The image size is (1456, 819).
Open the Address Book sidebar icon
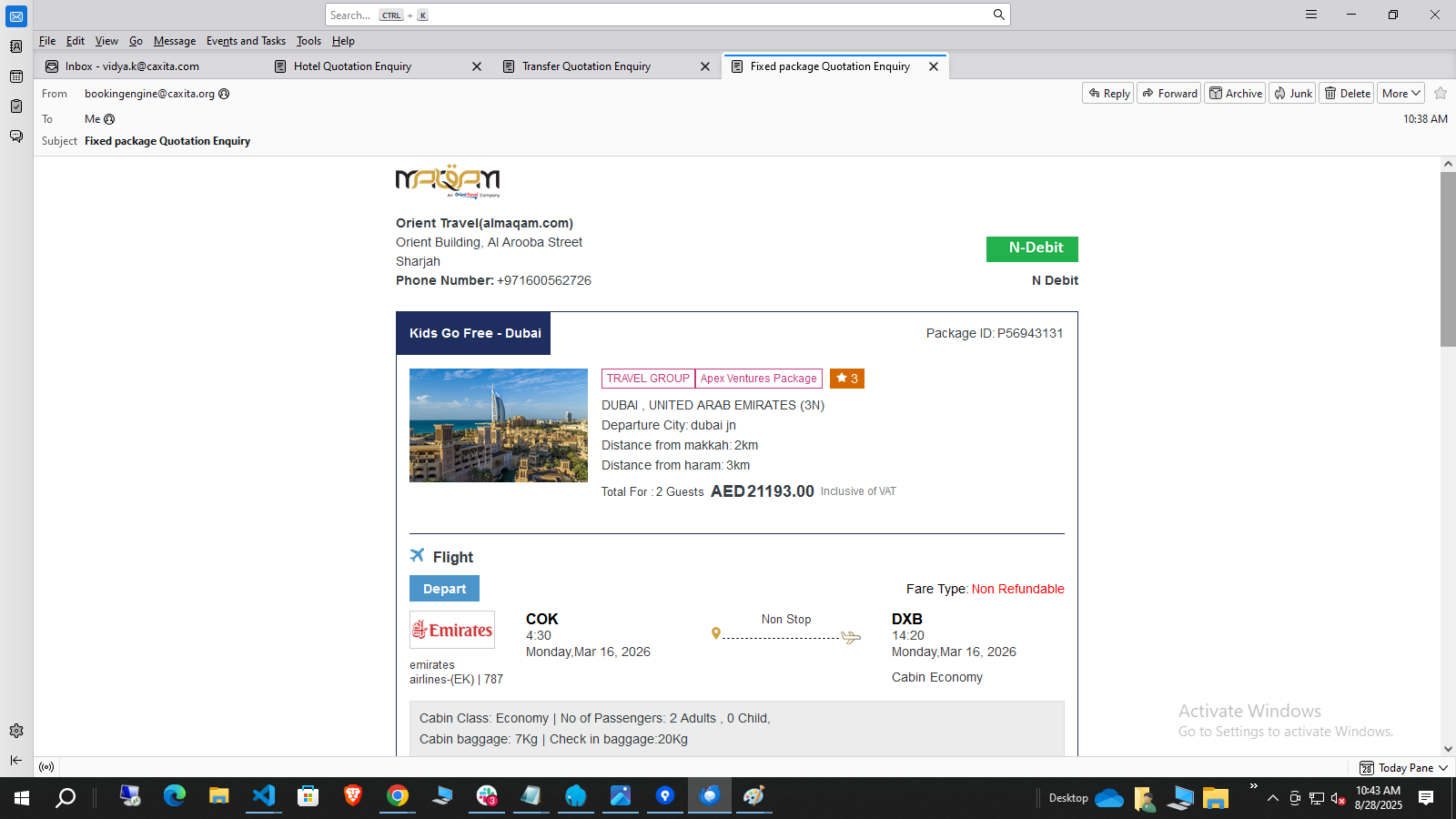16,46
